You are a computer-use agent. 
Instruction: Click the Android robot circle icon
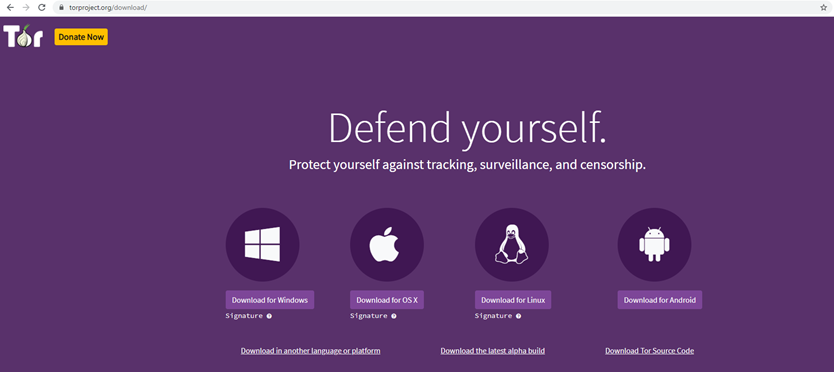pos(654,244)
